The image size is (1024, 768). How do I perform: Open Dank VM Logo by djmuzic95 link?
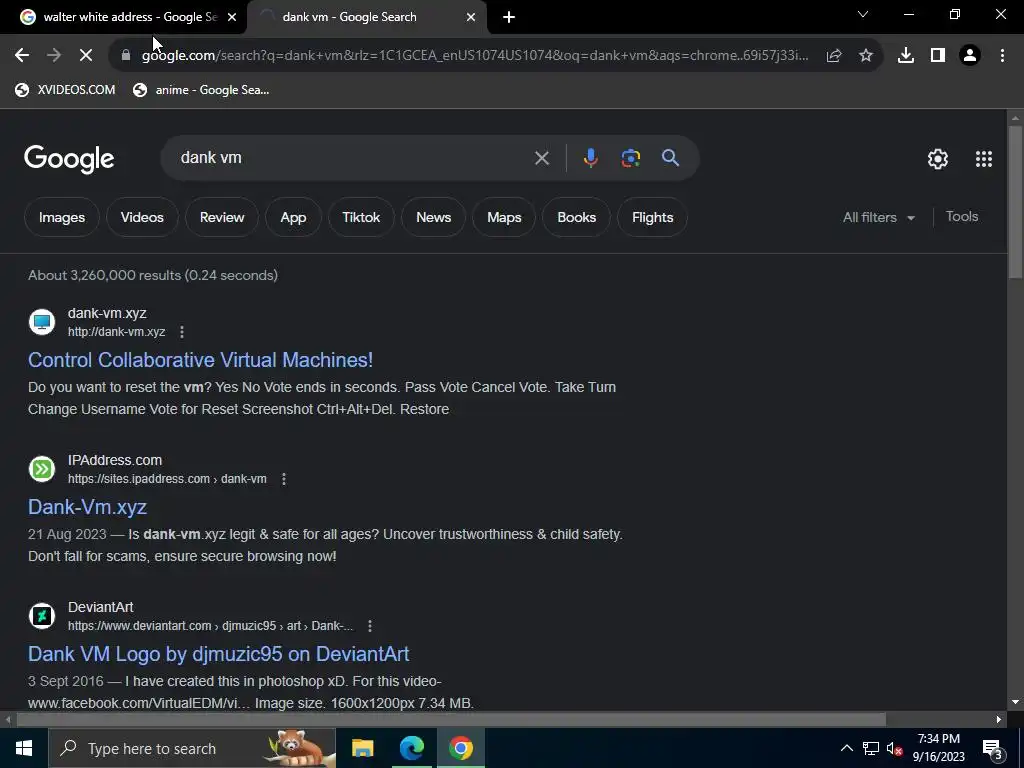pyautogui.click(x=219, y=654)
